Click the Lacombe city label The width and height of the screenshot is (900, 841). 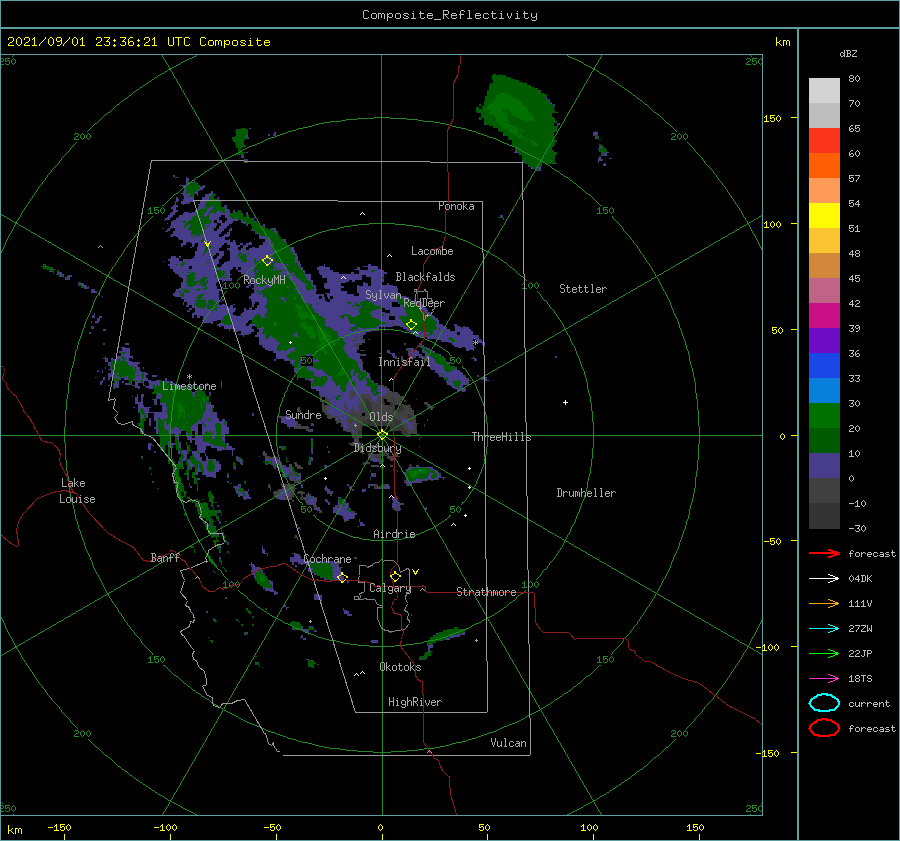point(432,251)
